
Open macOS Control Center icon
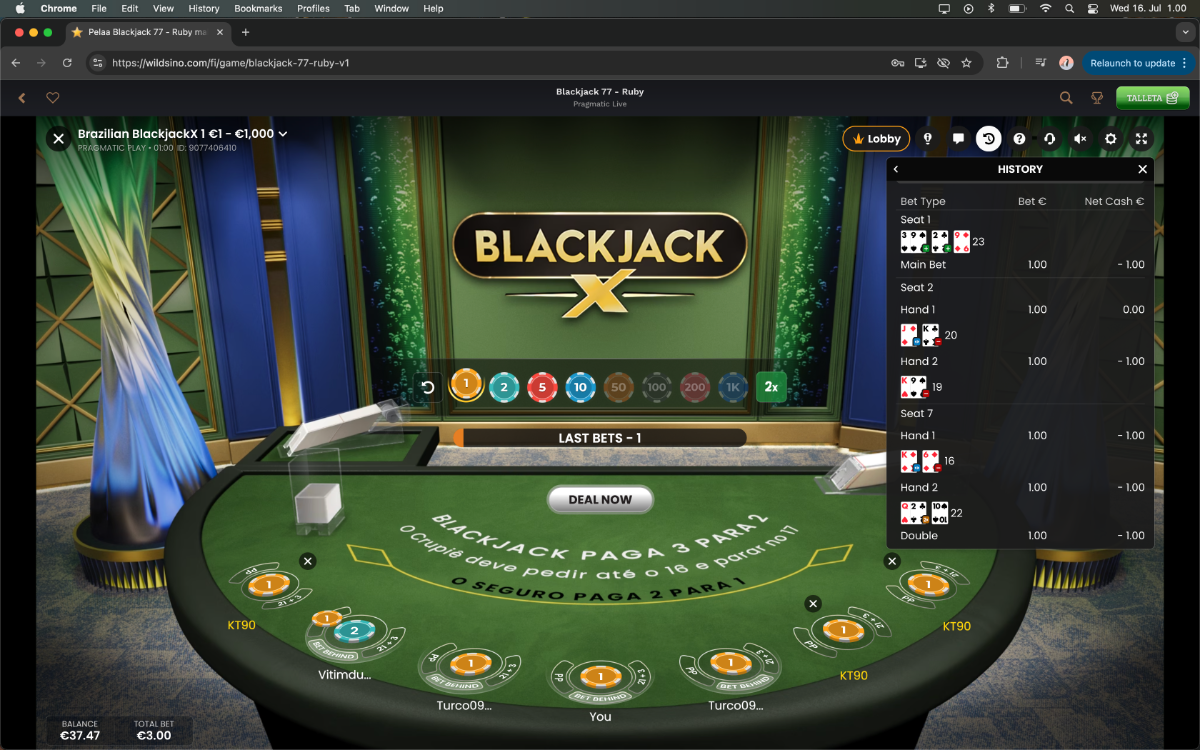[x=1093, y=8]
